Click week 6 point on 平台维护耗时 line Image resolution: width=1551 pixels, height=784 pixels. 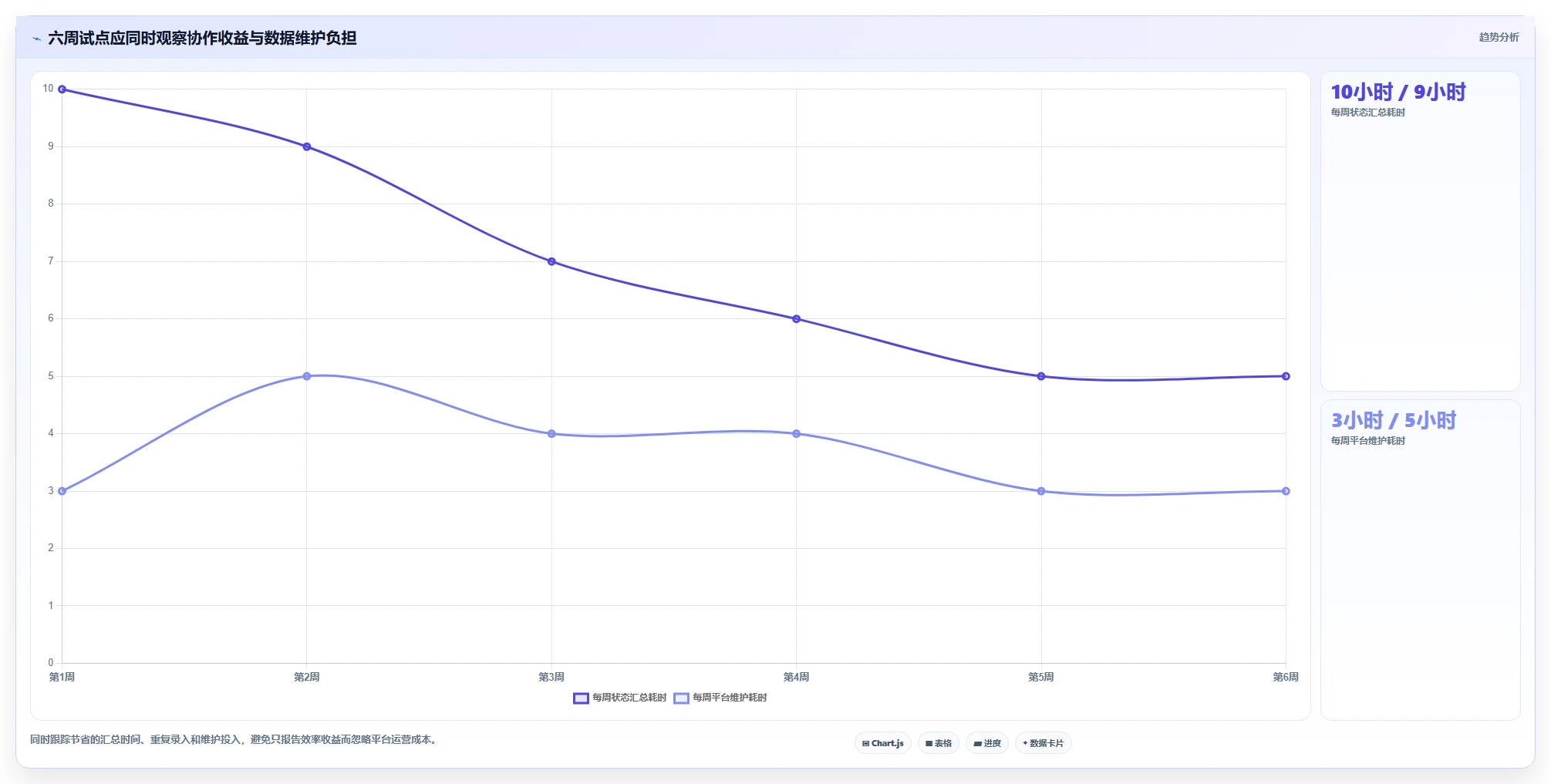(x=1286, y=491)
